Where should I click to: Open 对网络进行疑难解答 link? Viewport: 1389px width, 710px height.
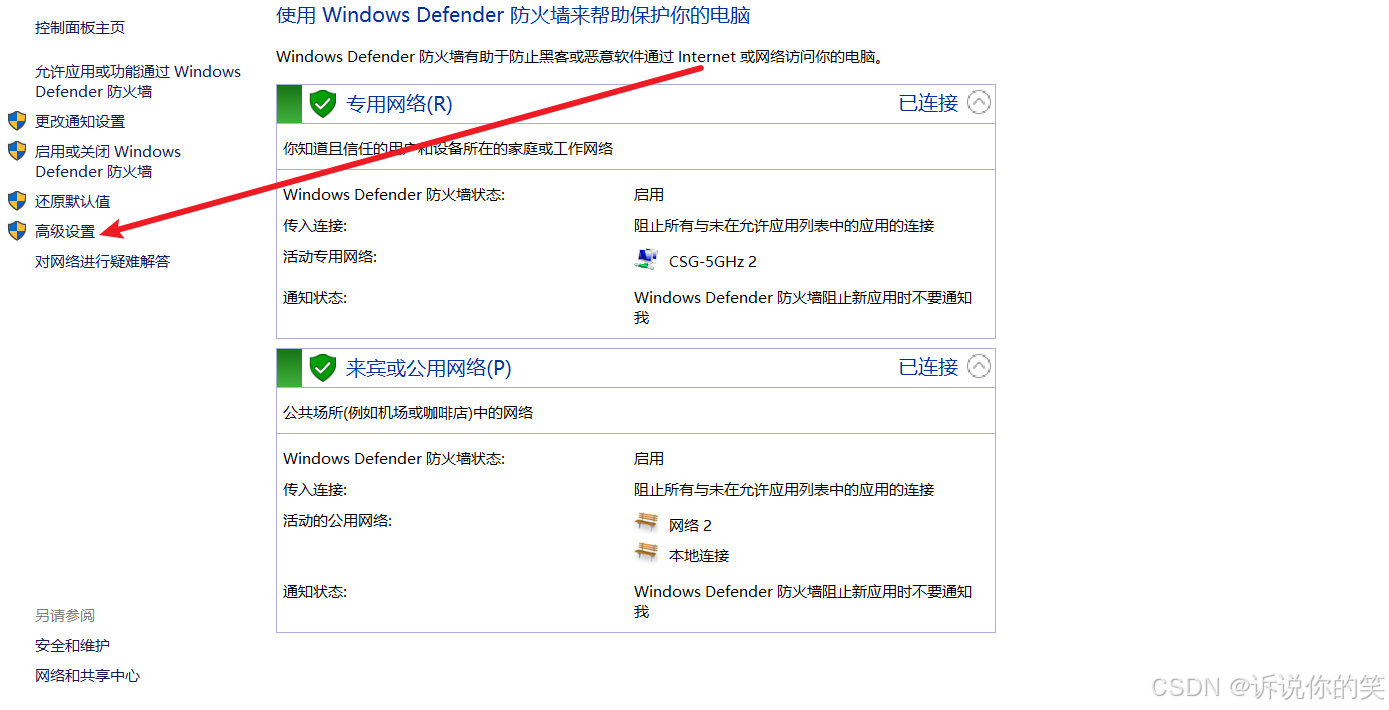(x=102, y=262)
